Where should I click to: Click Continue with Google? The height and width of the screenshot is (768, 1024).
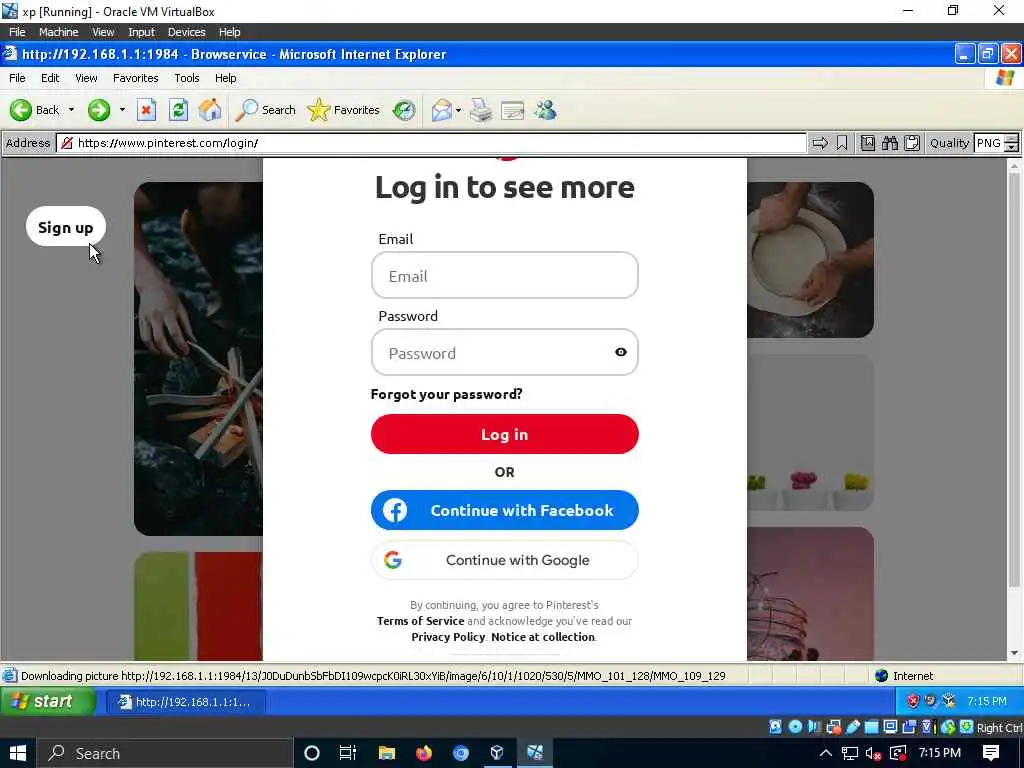[504, 560]
